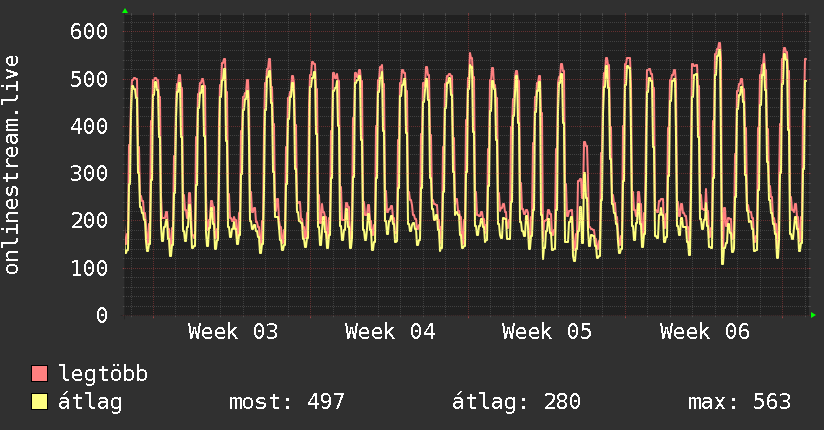Click the 'most: 497' current value

pyautogui.click(x=286, y=402)
